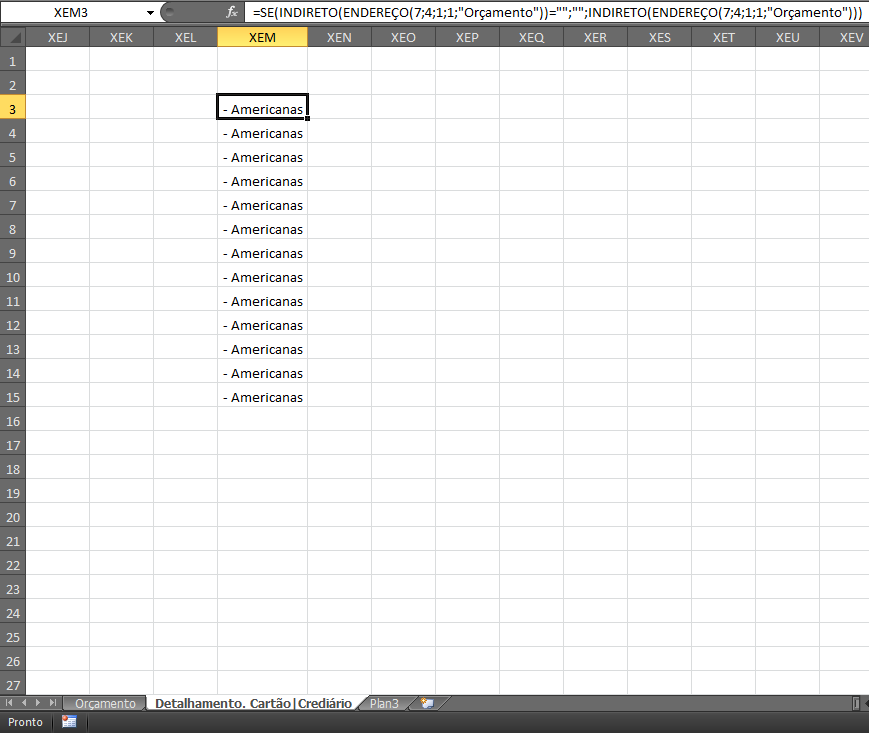Select column header XEJ
869x734 pixels.
(58, 37)
